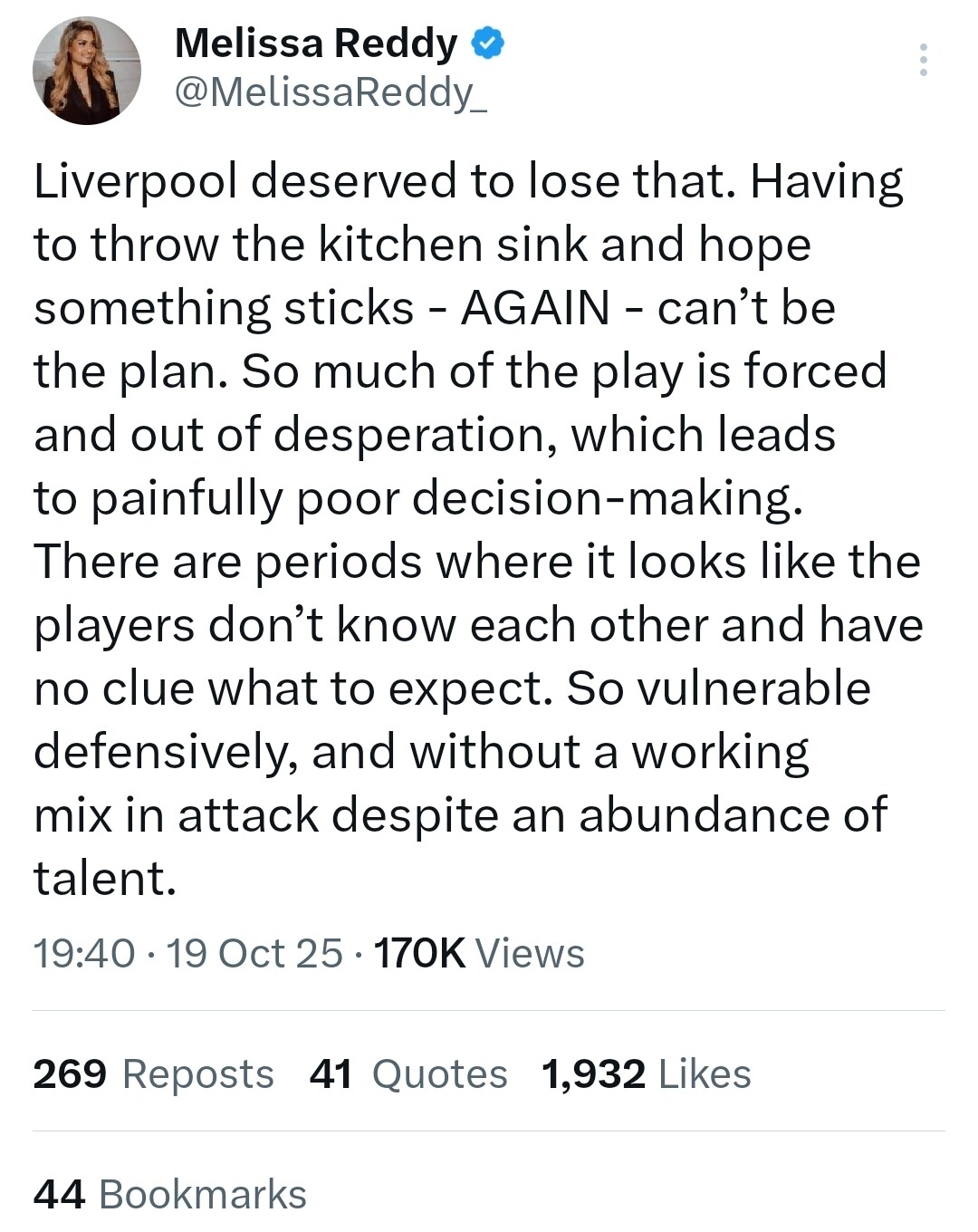The width and height of the screenshot is (978, 1232).
Task: Click the 19 Oct 25 post date
Action: [x=254, y=953]
